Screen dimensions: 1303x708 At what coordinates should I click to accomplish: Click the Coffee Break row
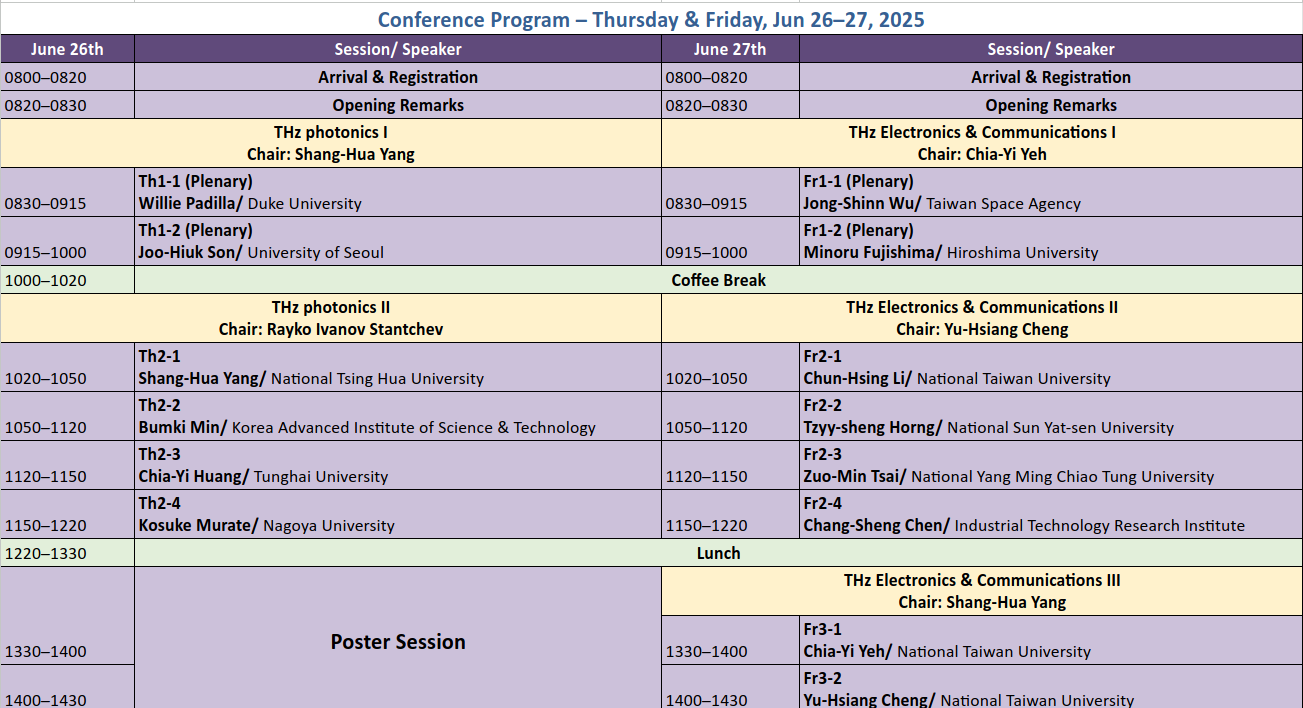click(718, 280)
